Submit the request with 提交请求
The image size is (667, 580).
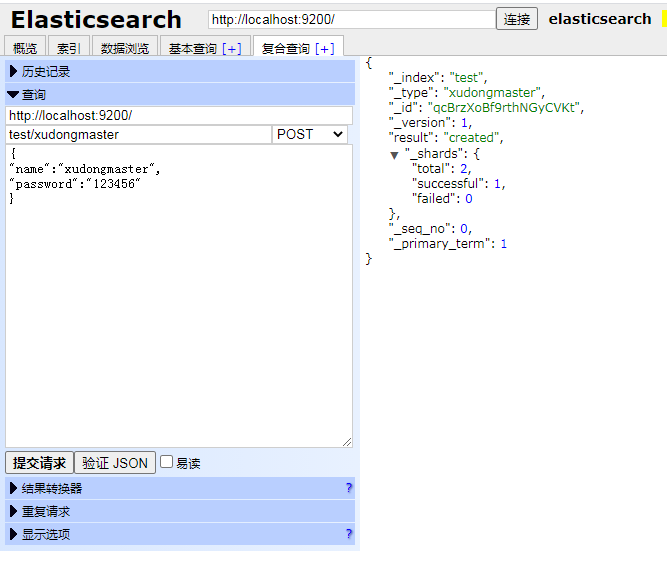point(39,463)
